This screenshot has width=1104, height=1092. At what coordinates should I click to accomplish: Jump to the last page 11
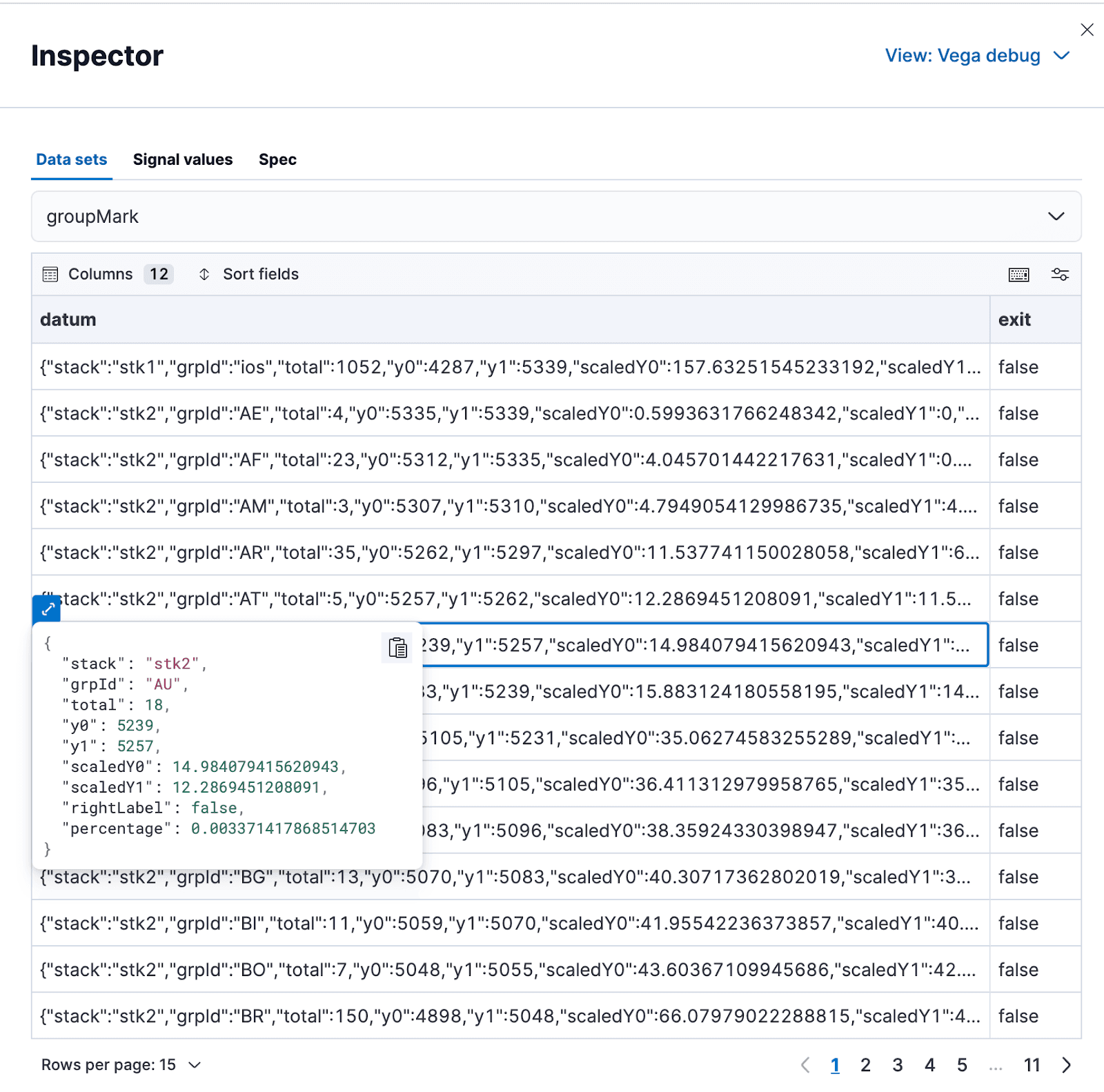[1032, 1064]
